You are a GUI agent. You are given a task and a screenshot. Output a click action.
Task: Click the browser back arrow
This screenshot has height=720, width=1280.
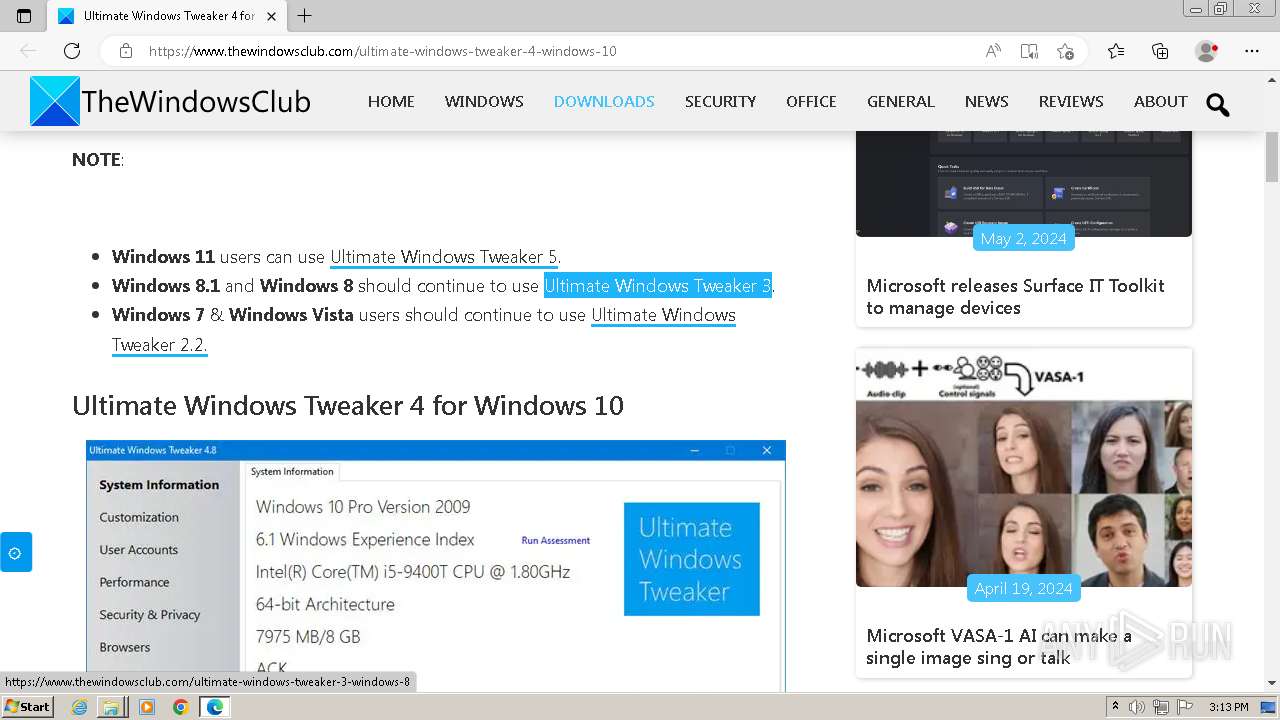(x=28, y=51)
